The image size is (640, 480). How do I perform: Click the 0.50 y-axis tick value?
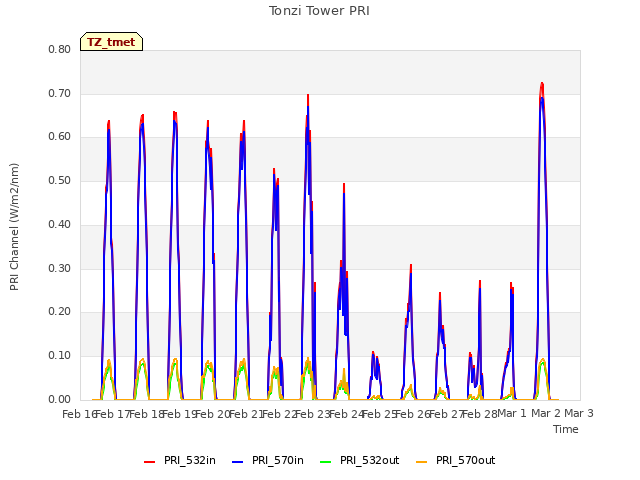click(60, 180)
